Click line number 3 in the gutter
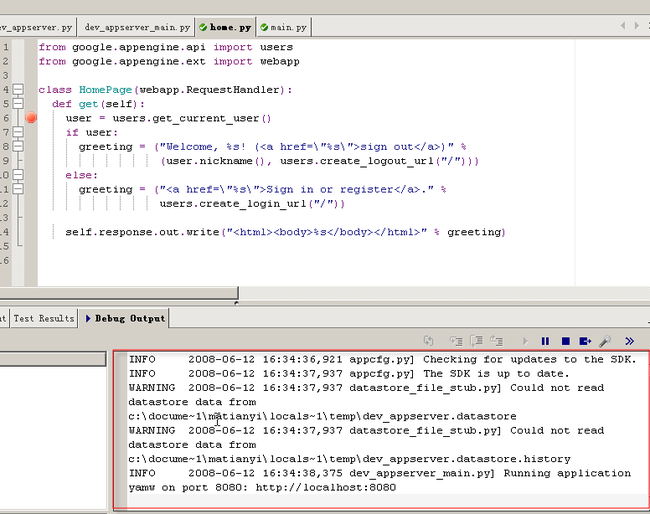Viewport: 650px width, 514px height. [x=5, y=75]
